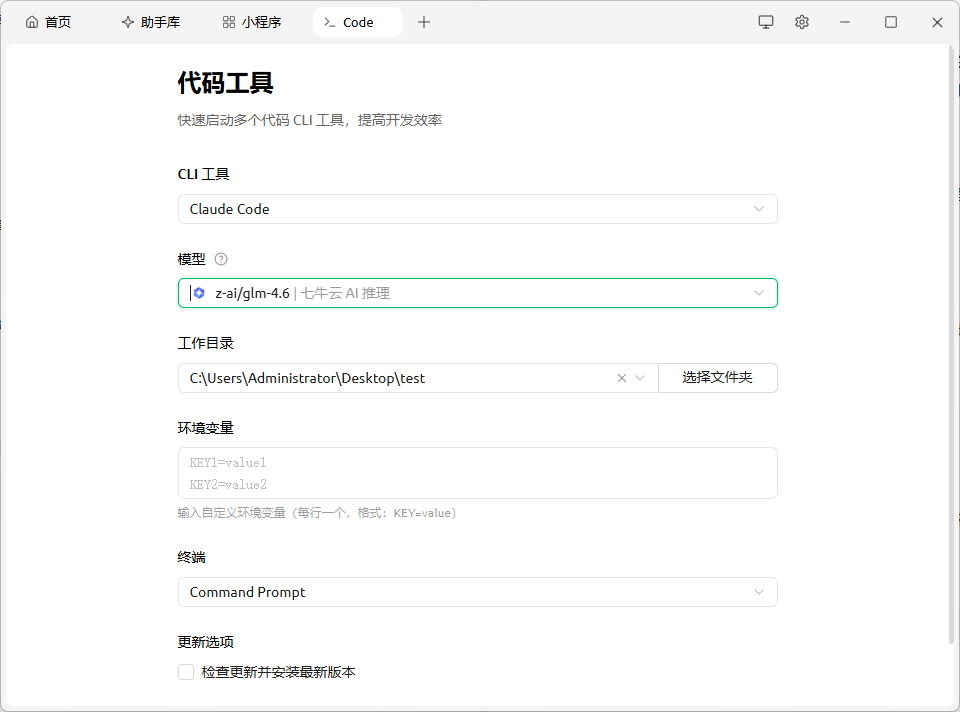
Task: Click the display monitor icon in title bar
Action: [x=766, y=22]
